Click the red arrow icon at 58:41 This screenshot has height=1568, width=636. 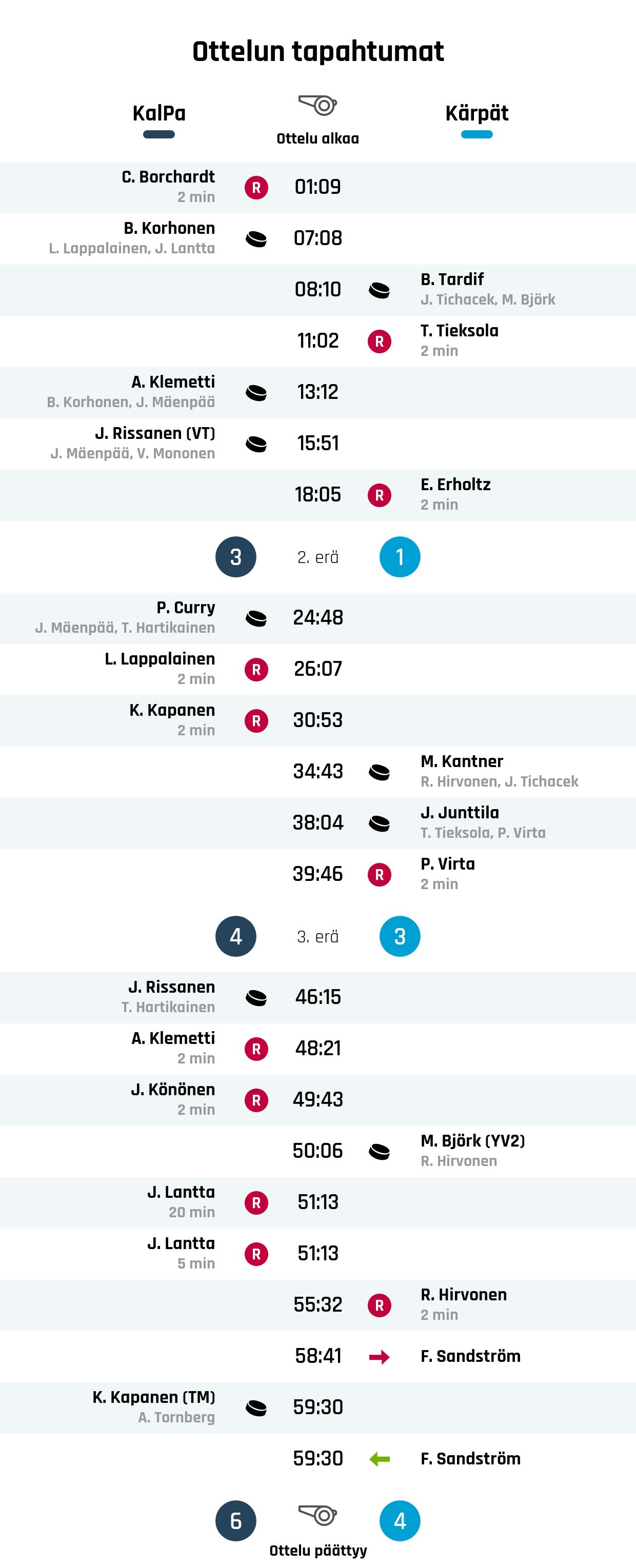[379, 1357]
